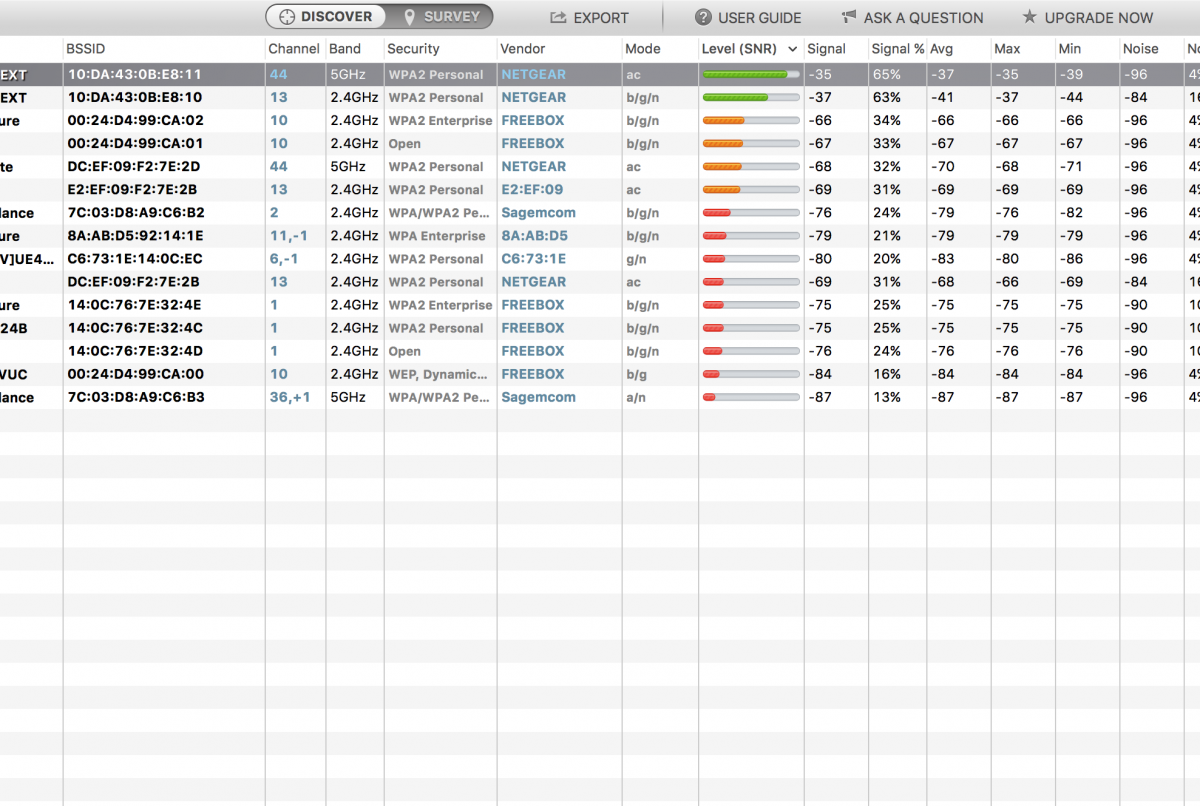Viewport: 1200px width, 806px height.
Task: Select row with BSSID 00:24:D4:99:CA:02
Action: 600,120
